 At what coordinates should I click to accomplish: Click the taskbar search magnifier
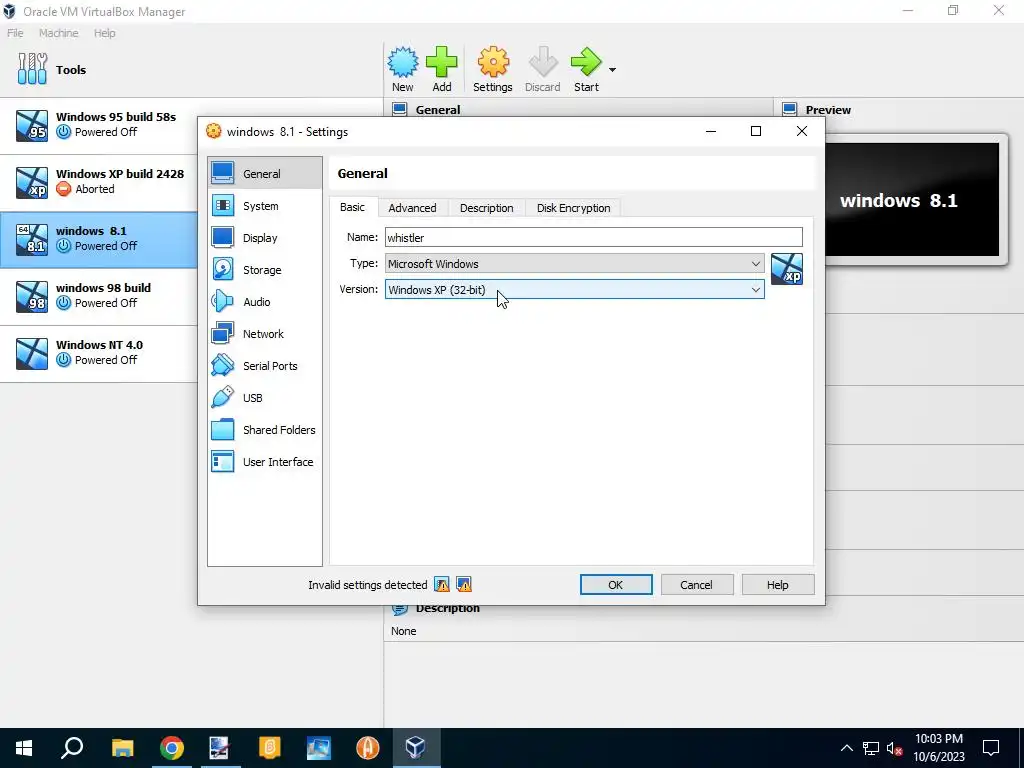(x=72, y=748)
